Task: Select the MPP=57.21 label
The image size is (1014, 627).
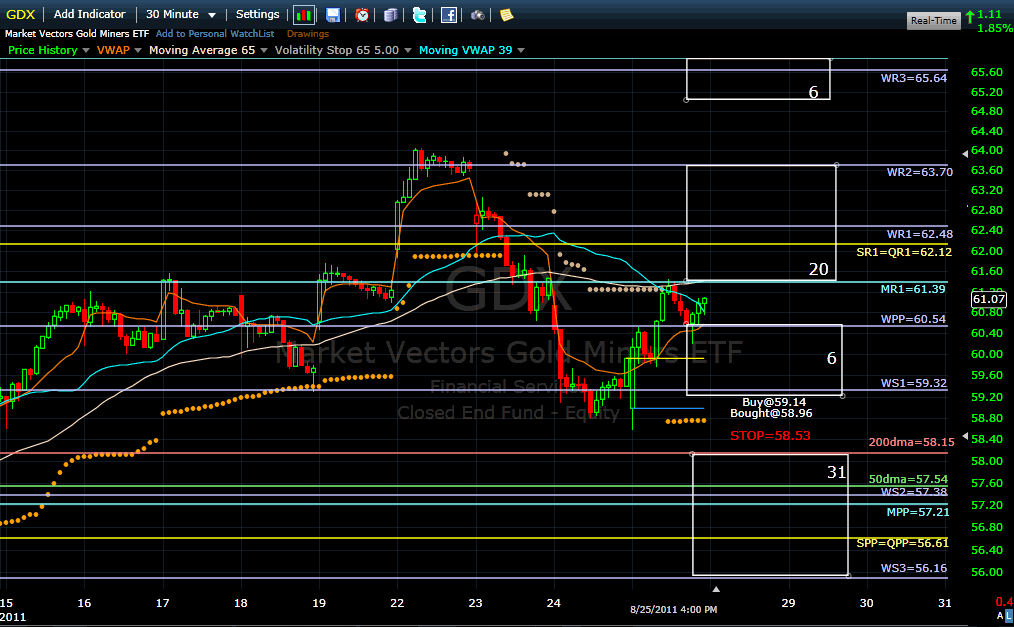Action: [x=918, y=512]
